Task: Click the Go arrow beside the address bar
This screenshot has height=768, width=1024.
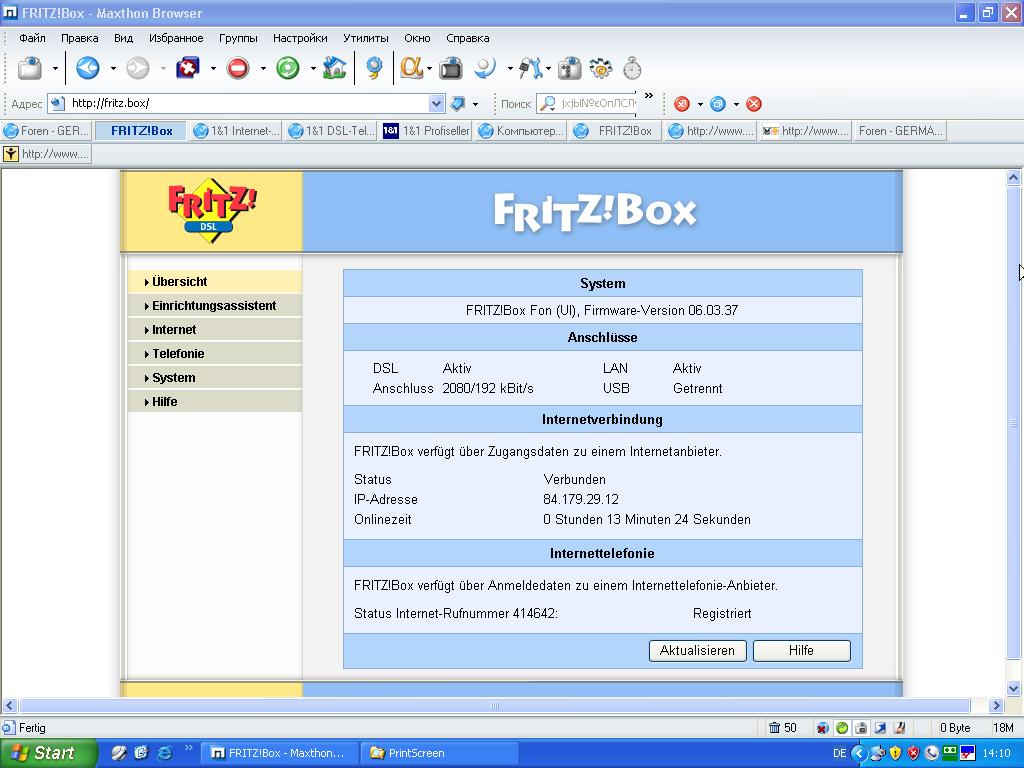Action: click(458, 103)
